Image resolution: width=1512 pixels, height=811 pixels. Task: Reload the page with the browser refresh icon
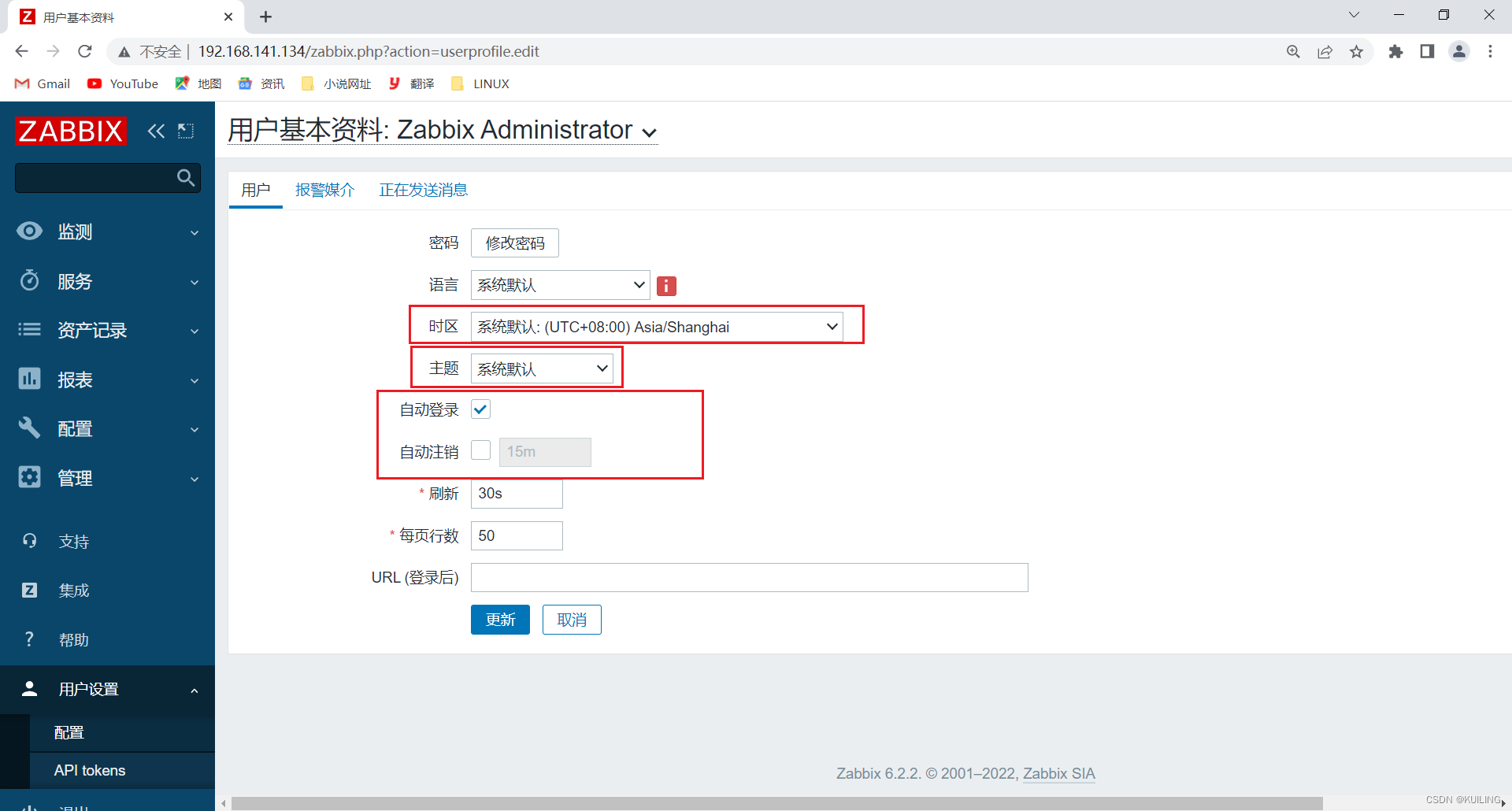click(85, 51)
